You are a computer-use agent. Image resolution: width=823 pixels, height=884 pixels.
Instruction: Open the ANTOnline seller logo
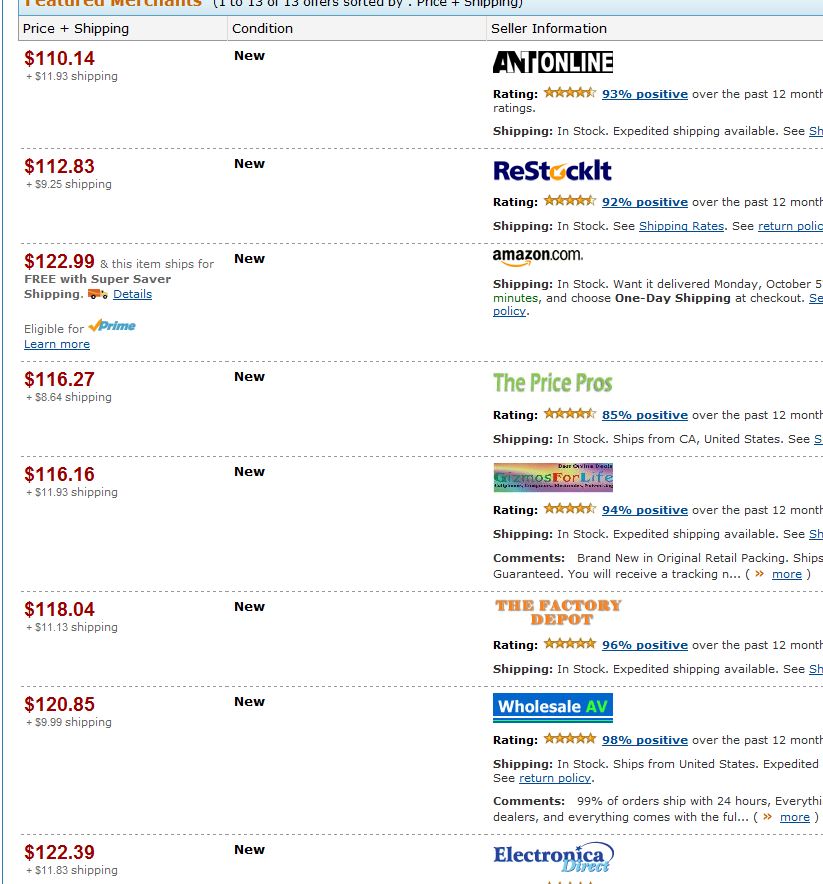pos(553,62)
